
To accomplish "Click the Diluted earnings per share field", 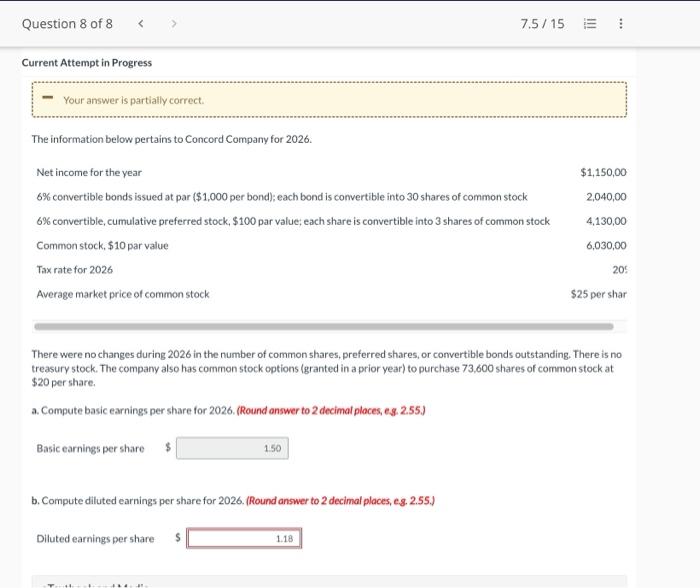I will pos(244,538).
